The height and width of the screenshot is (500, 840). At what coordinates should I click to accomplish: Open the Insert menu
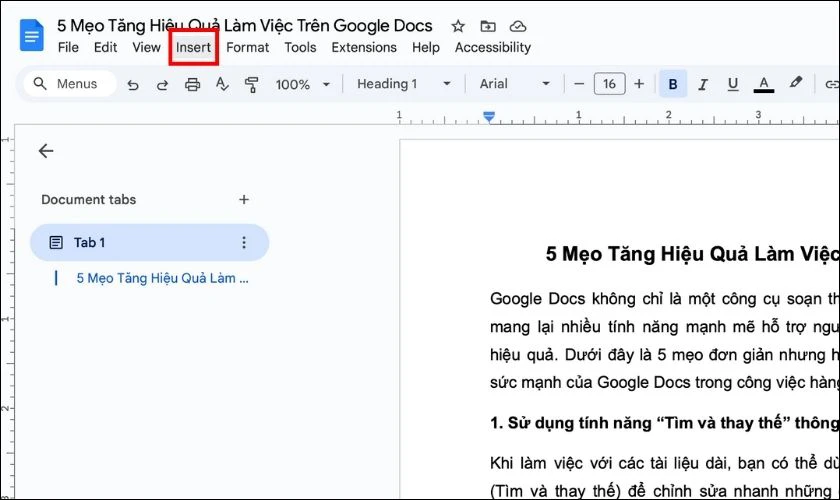tap(193, 47)
